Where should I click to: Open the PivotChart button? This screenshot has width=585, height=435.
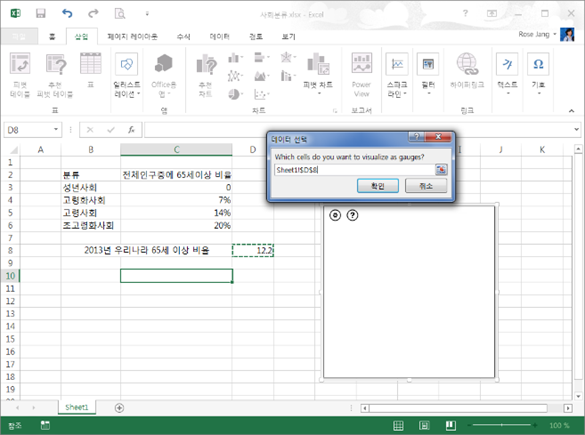[x=318, y=74]
